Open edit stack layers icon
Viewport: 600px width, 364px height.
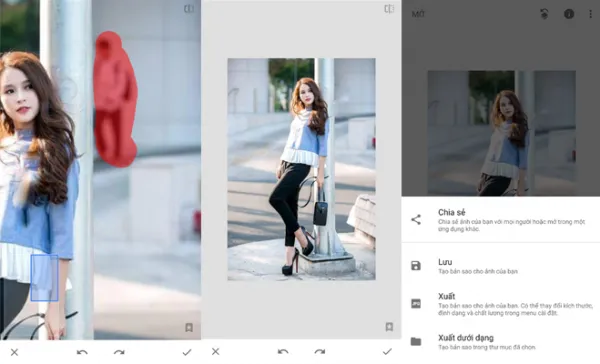pyautogui.click(x=545, y=14)
